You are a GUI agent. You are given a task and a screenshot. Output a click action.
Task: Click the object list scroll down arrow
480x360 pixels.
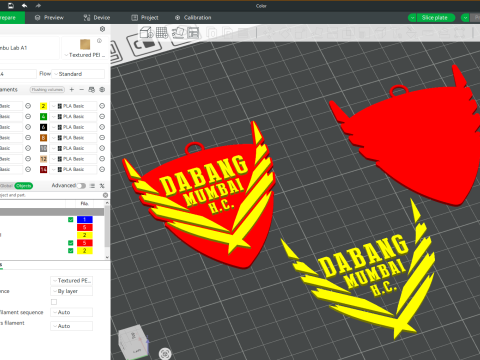107,257
